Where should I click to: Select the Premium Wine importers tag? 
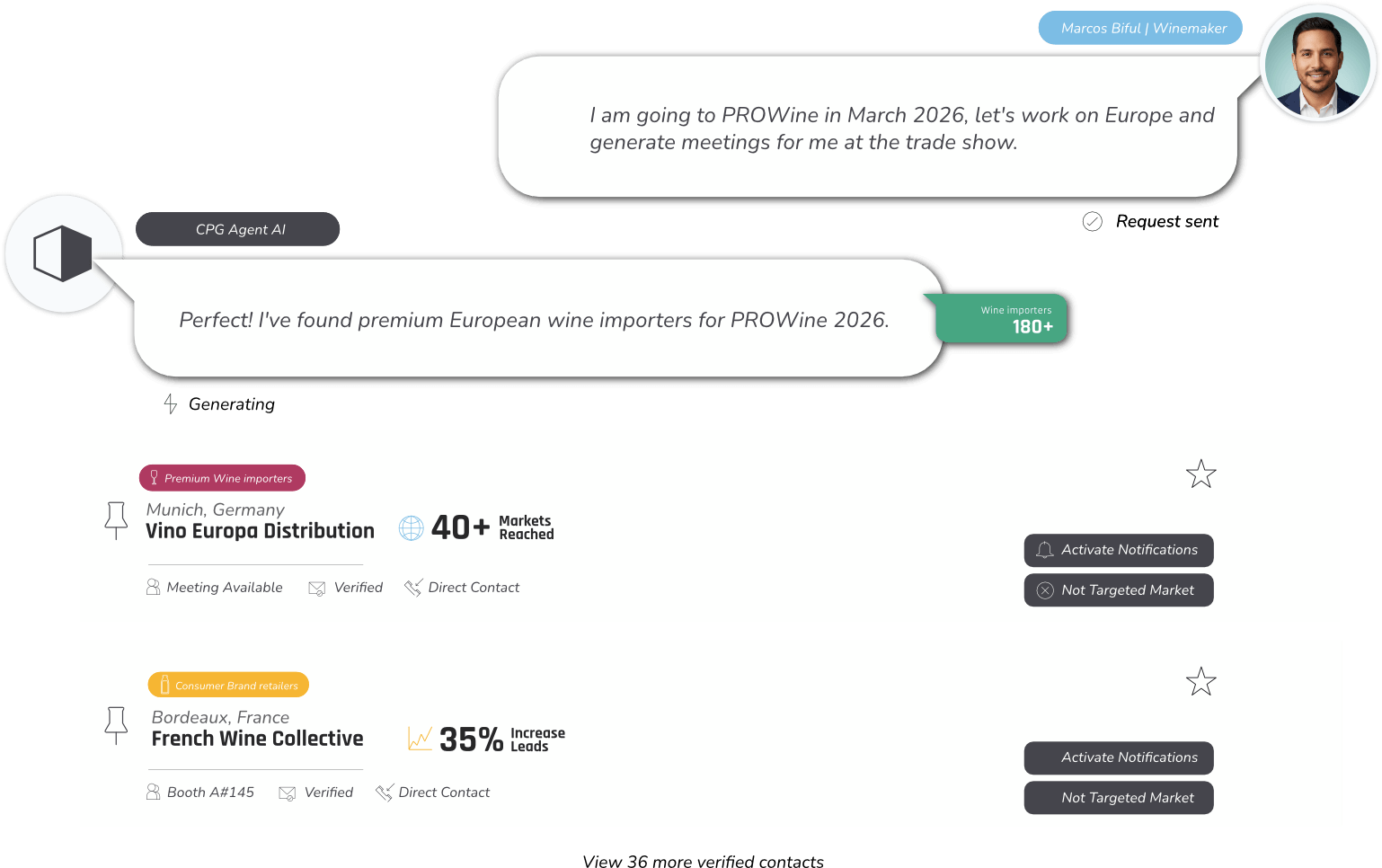(x=222, y=478)
